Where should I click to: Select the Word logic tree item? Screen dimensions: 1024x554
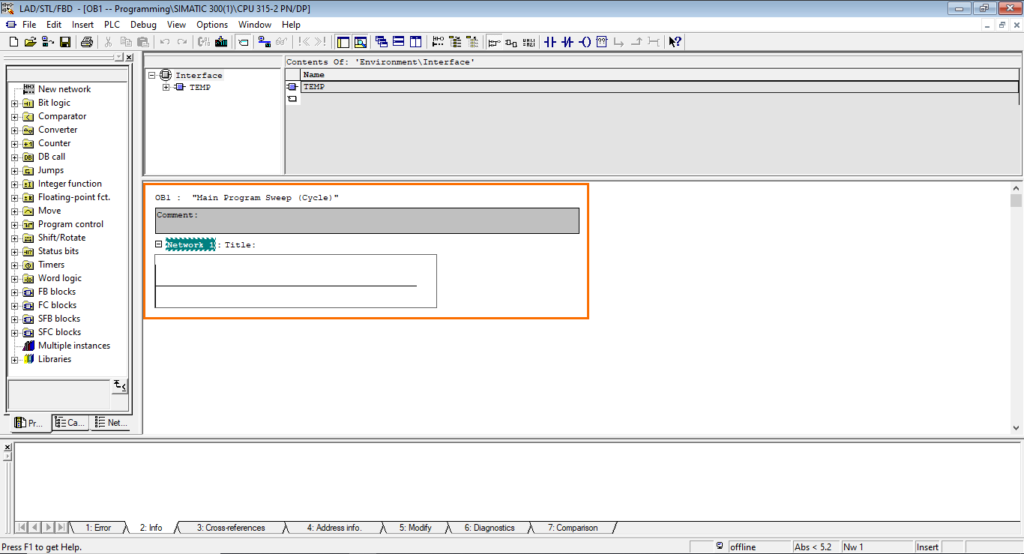(59, 278)
